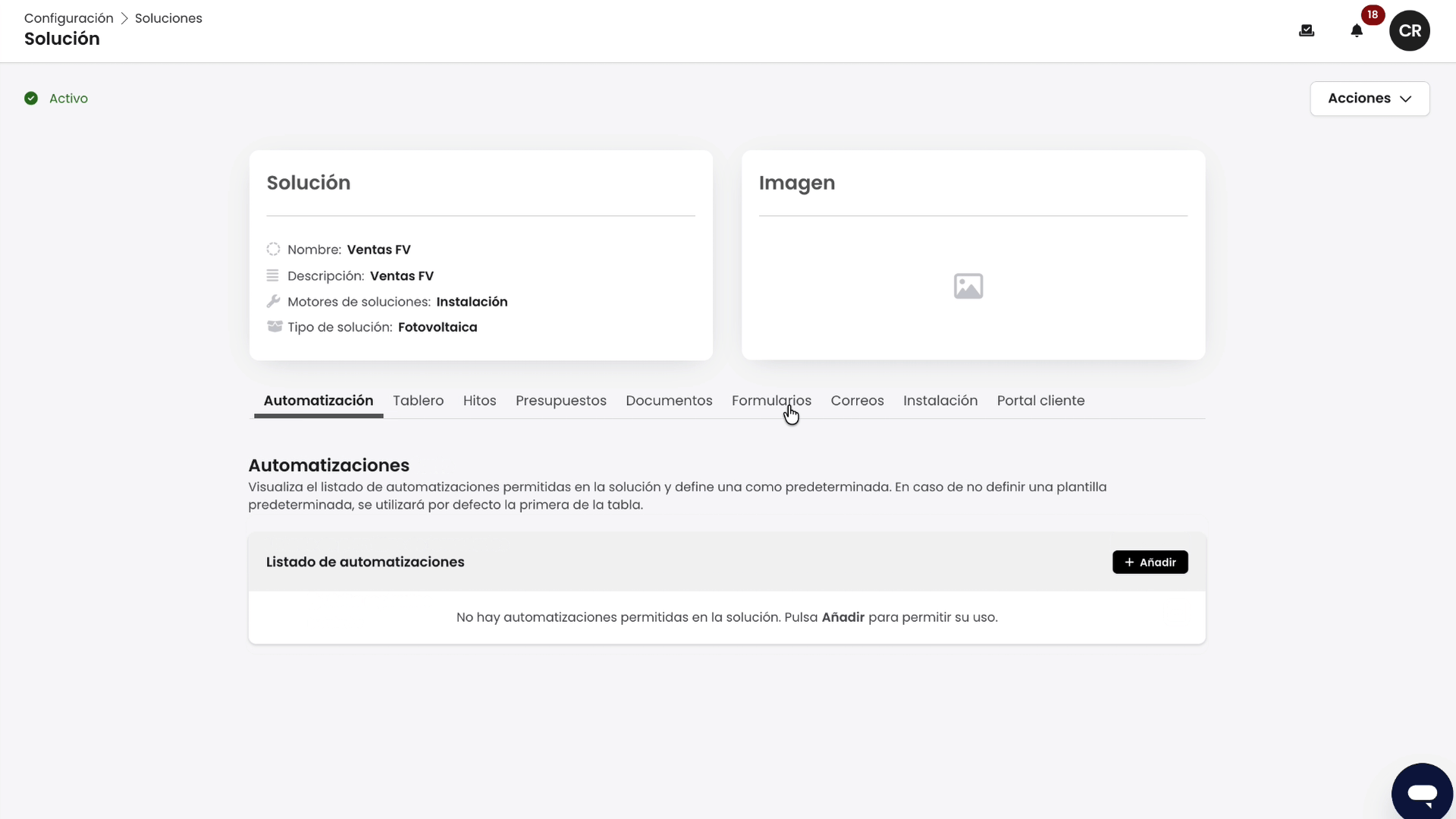Switch to the Instalación tab

click(x=940, y=400)
